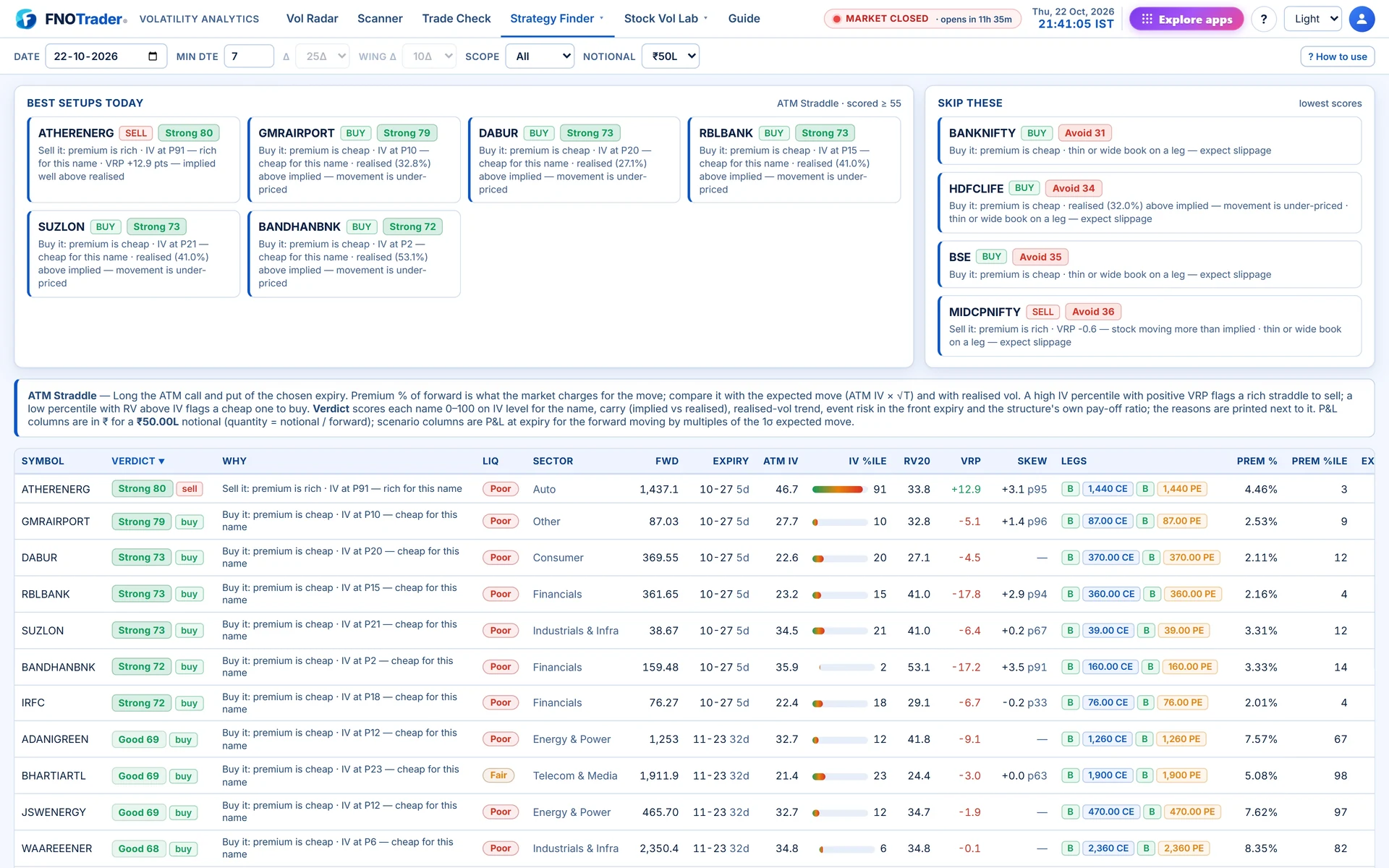Click the BUY tag on GMRAIRPORT card
The image size is (1389, 868).
pyautogui.click(x=355, y=133)
